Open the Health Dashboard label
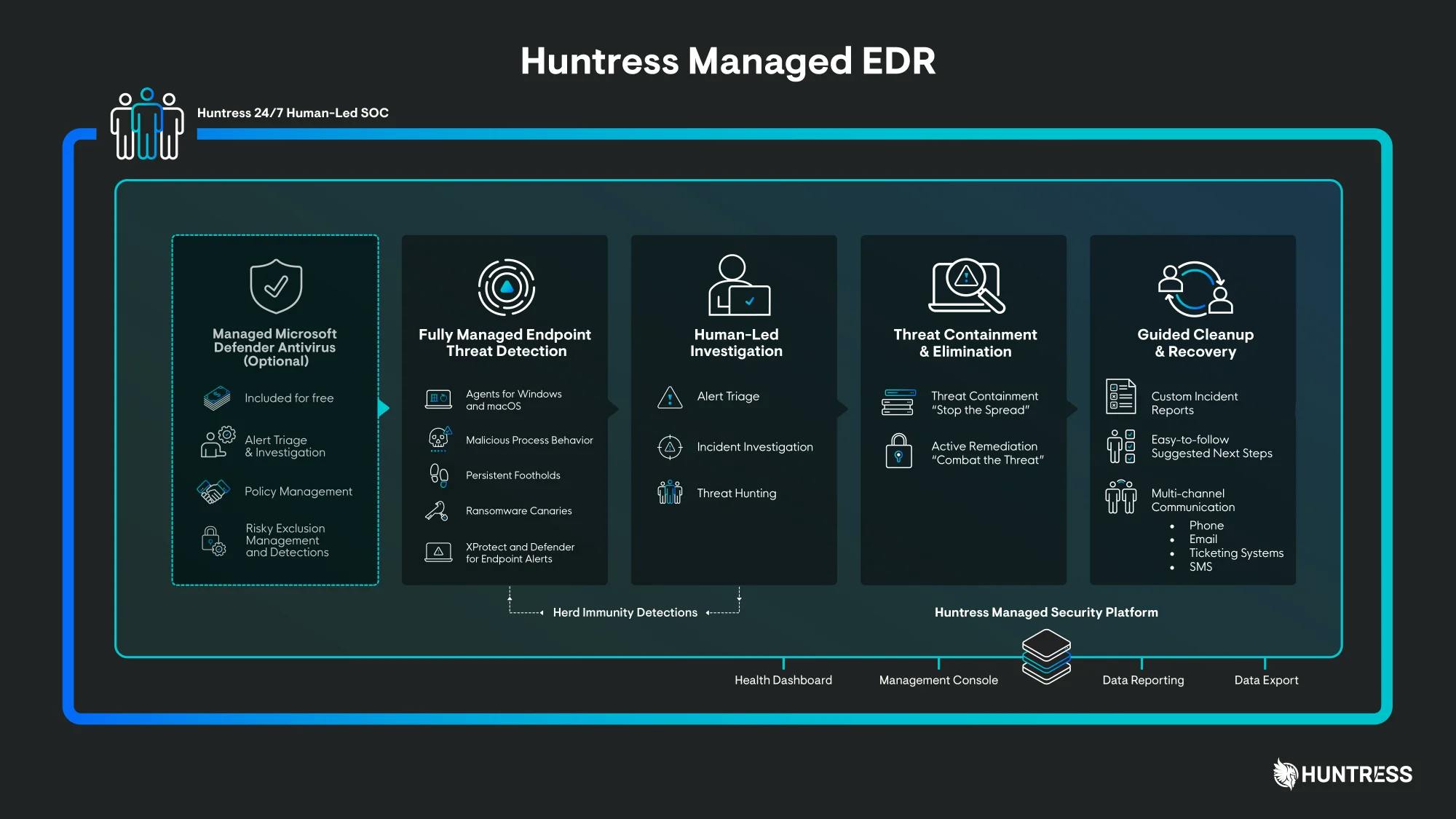Image resolution: width=1456 pixels, height=819 pixels. click(x=783, y=679)
